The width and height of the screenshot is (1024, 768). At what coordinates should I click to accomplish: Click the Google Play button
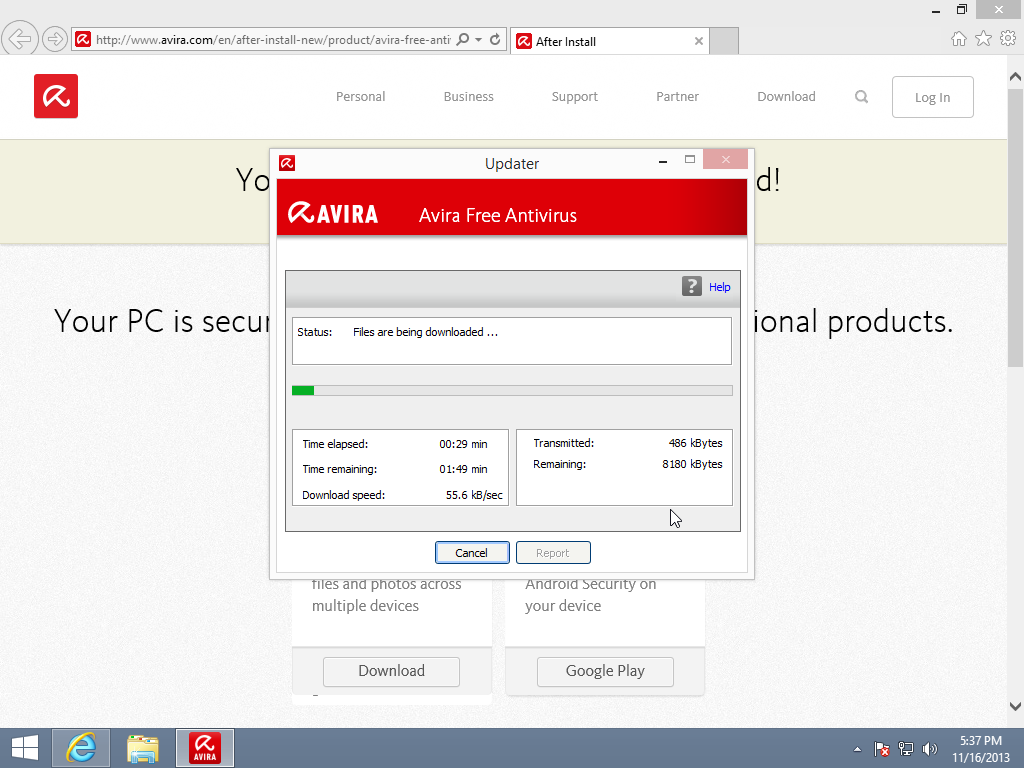[605, 671]
